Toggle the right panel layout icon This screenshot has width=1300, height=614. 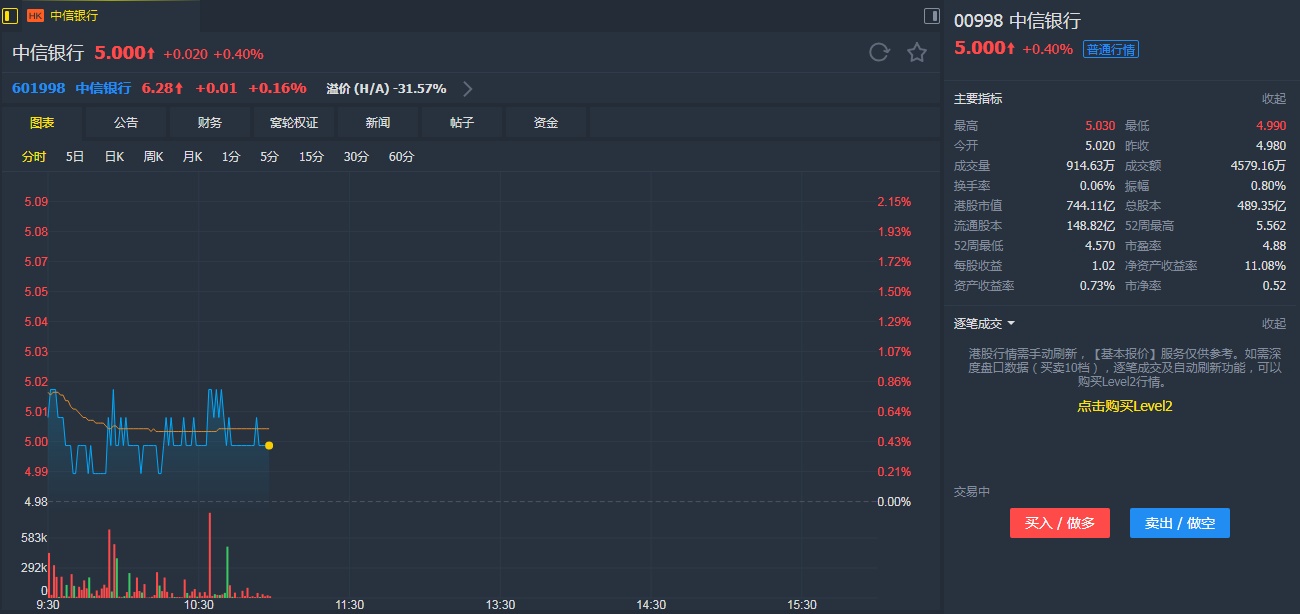(x=931, y=15)
